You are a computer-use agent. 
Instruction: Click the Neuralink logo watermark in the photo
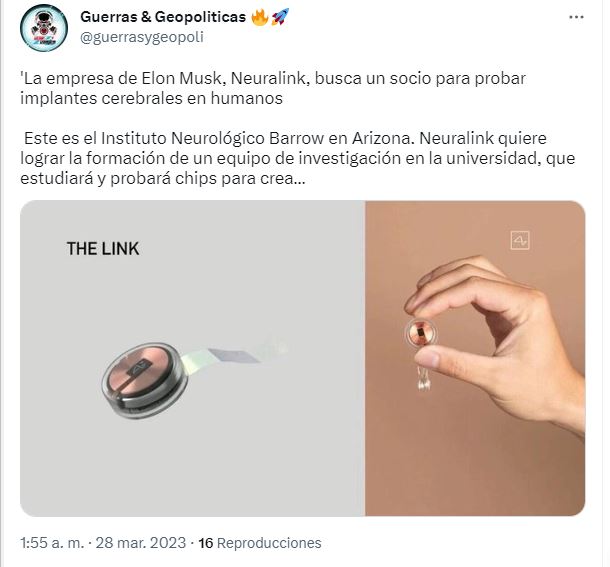click(x=520, y=240)
